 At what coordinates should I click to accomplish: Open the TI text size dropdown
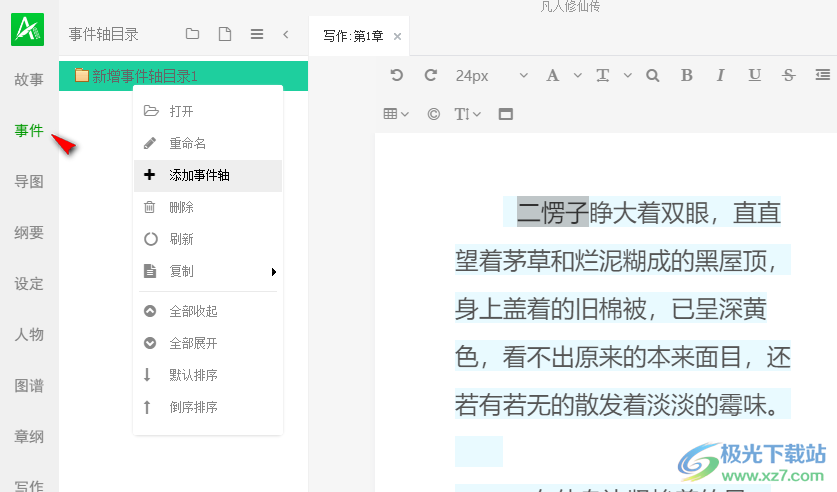click(x=468, y=114)
